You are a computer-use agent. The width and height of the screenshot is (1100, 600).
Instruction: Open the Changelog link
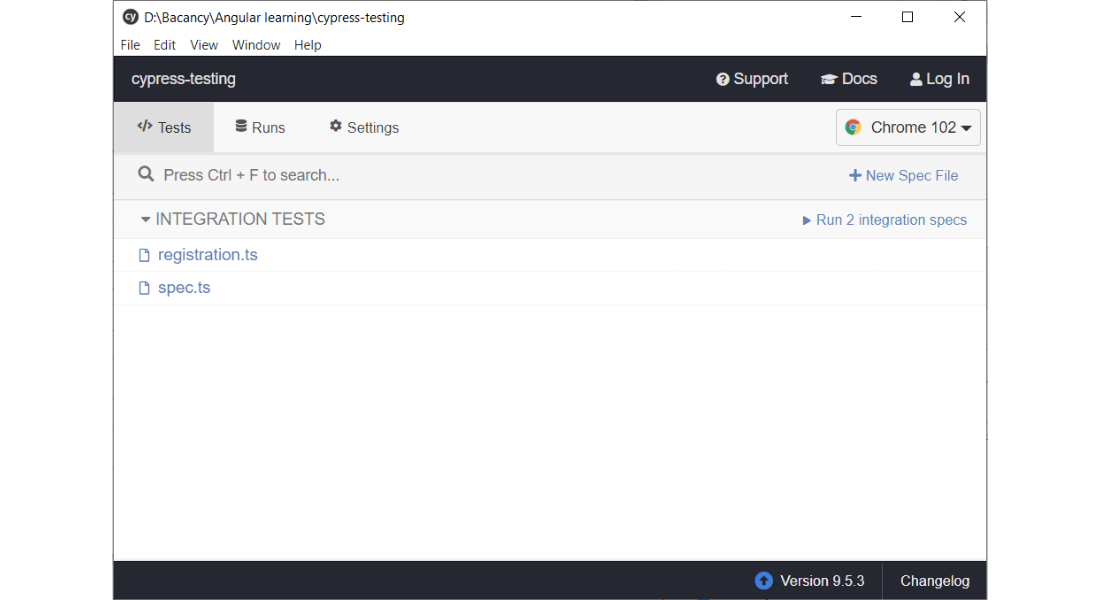[x=935, y=581]
